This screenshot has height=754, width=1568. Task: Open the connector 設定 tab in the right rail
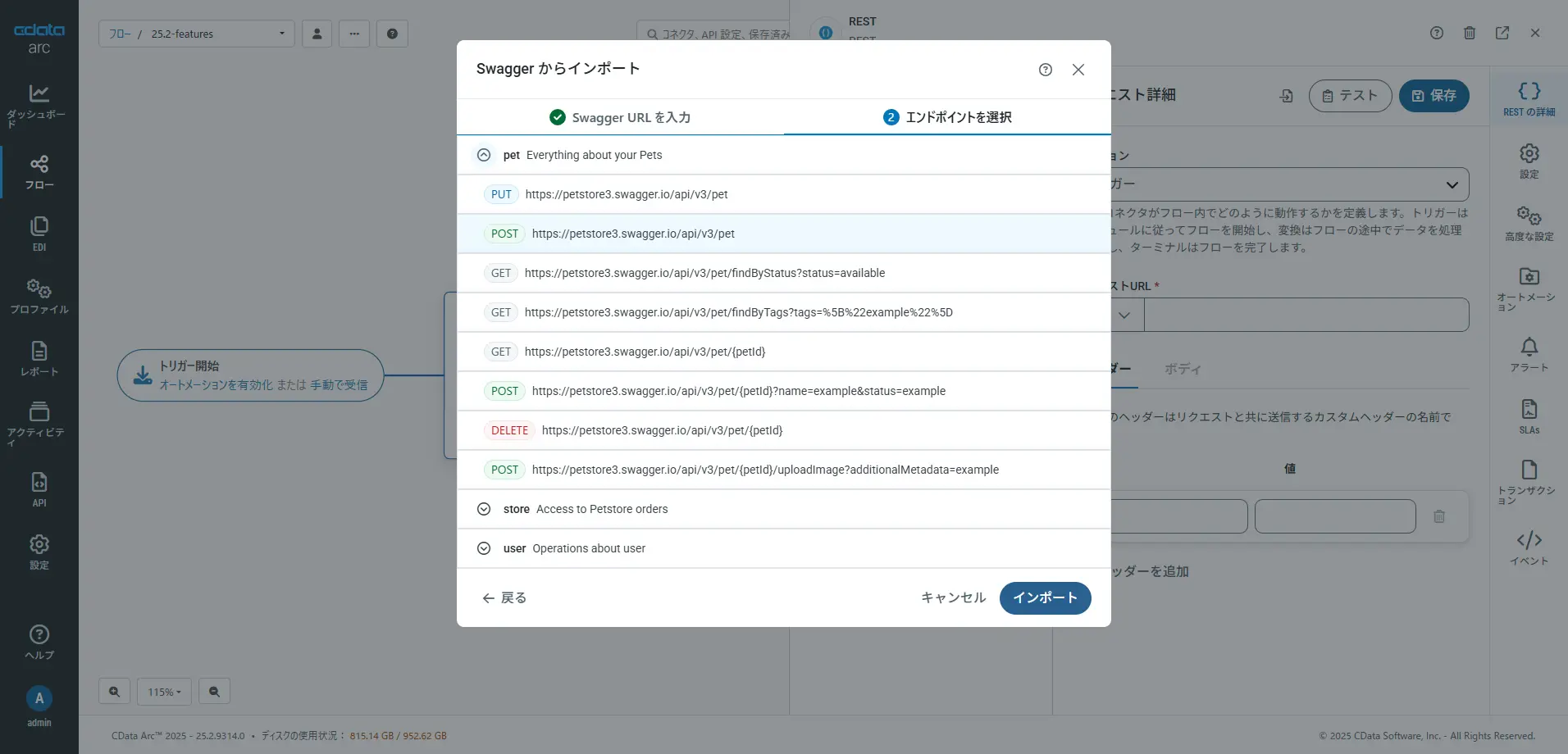pos(1529,161)
